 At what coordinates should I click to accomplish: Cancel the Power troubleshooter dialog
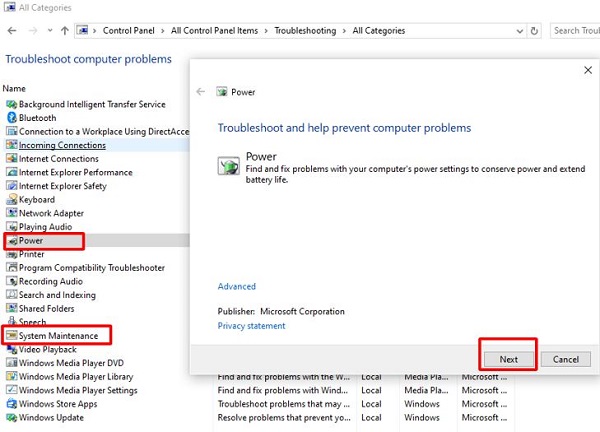[x=566, y=359]
